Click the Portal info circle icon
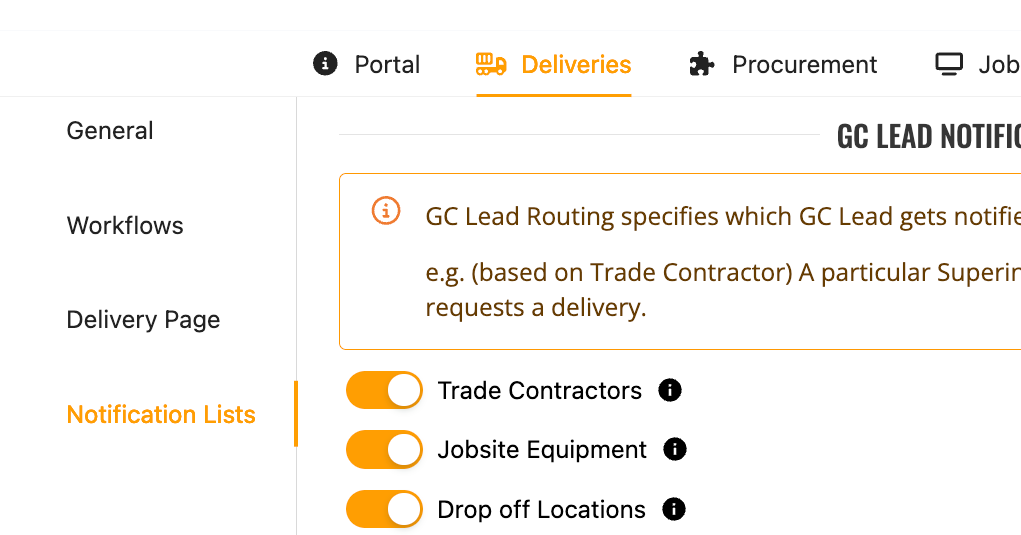1021x535 pixels. point(325,64)
